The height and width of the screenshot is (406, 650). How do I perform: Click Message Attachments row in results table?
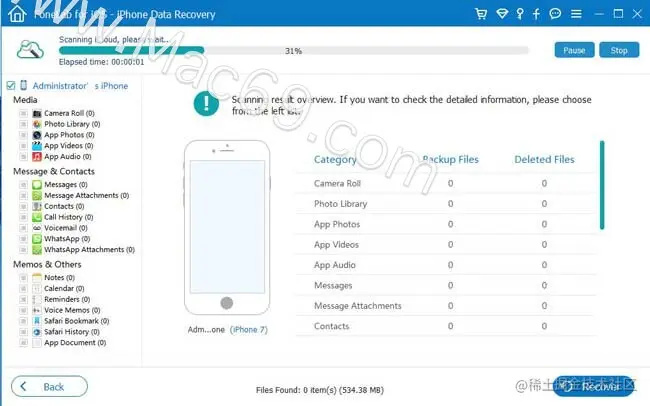tap(446, 306)
